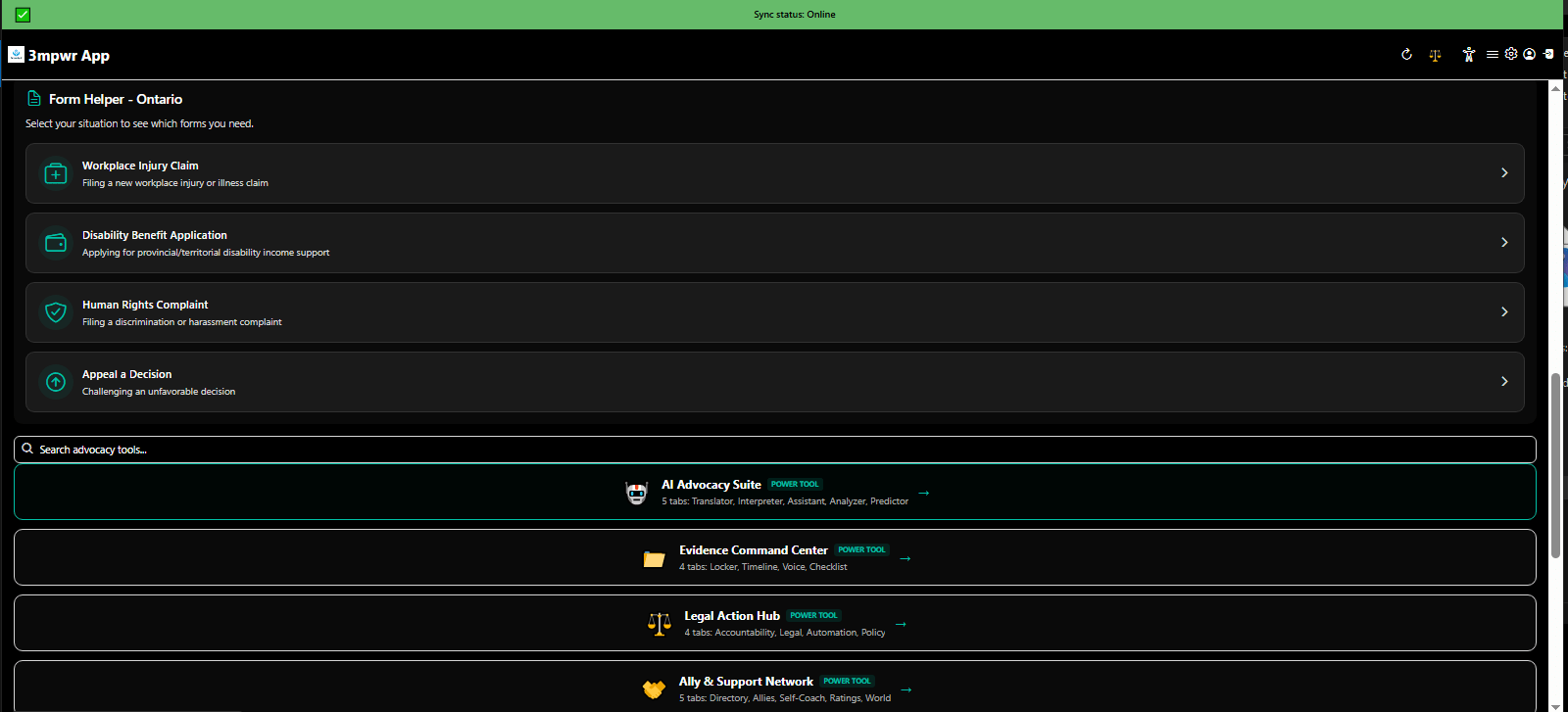Click the sign-out door icon
The image size is (1568, 712).
coord(1548,55)
